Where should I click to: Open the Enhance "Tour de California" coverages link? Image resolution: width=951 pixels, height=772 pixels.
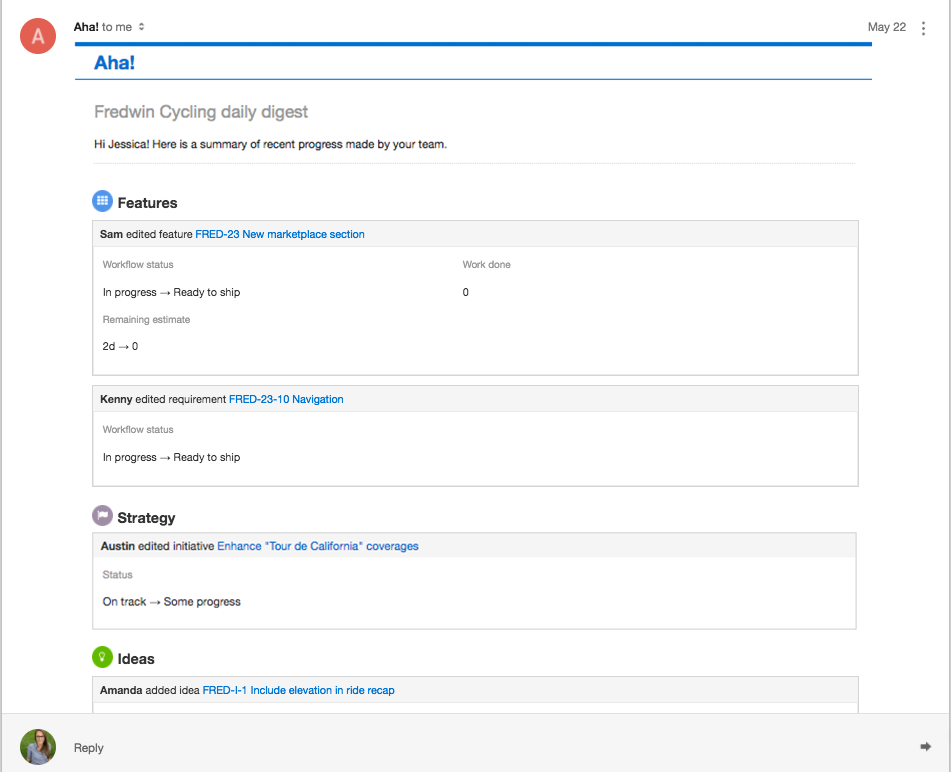click(x=318, y=546)
